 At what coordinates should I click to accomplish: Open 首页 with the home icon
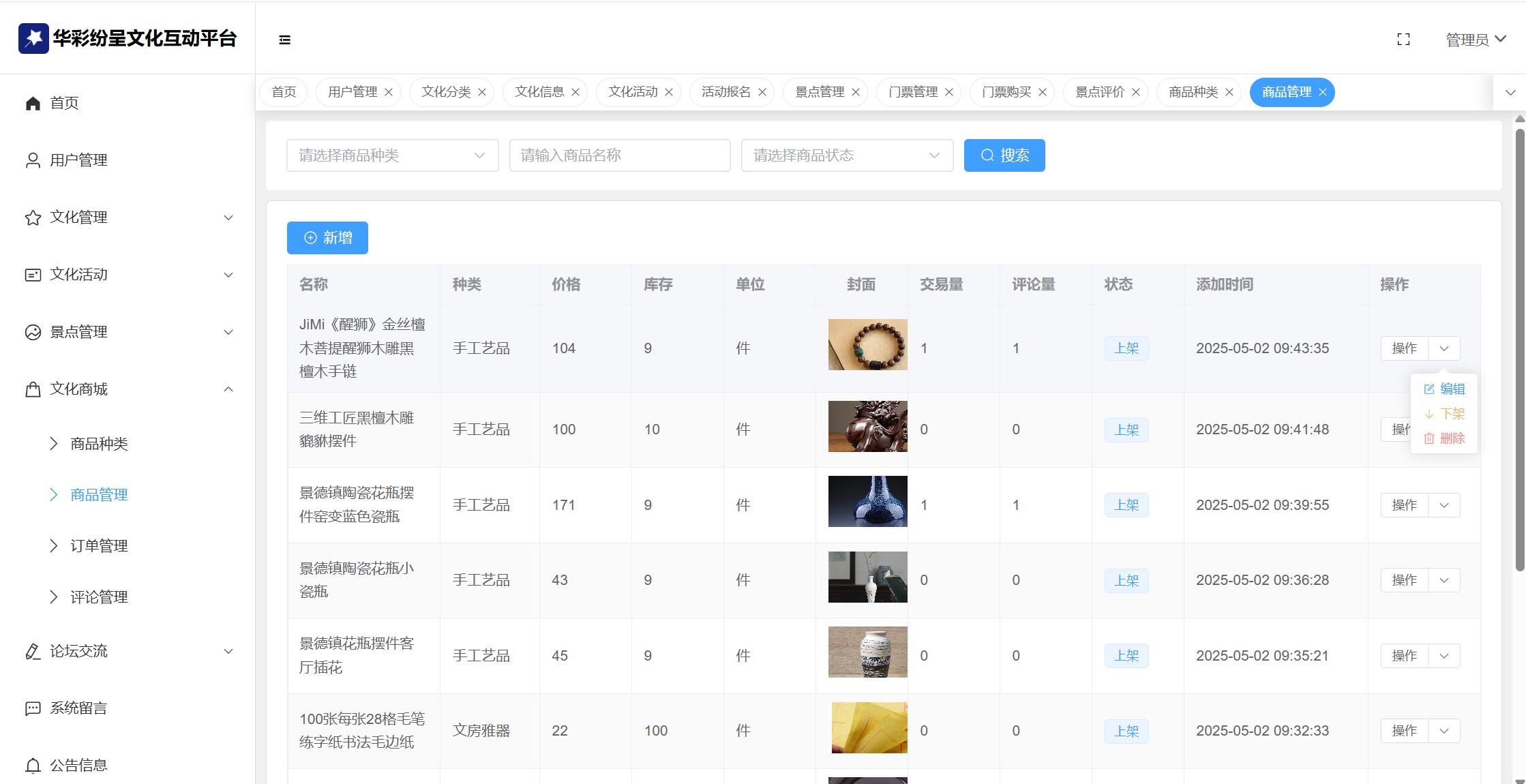(33, 103)
